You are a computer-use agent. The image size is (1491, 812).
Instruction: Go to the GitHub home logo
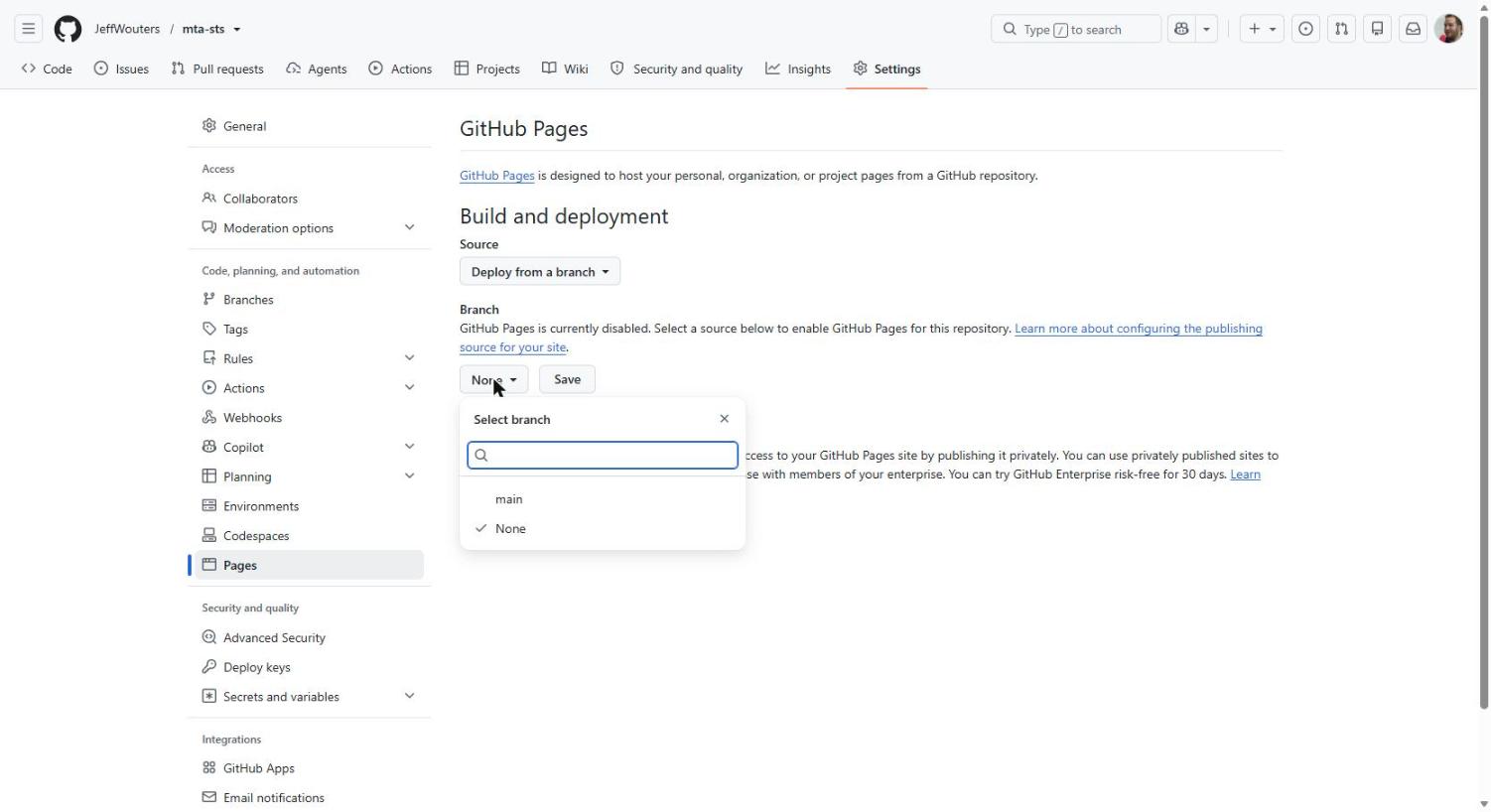click(x=68, y=29)
